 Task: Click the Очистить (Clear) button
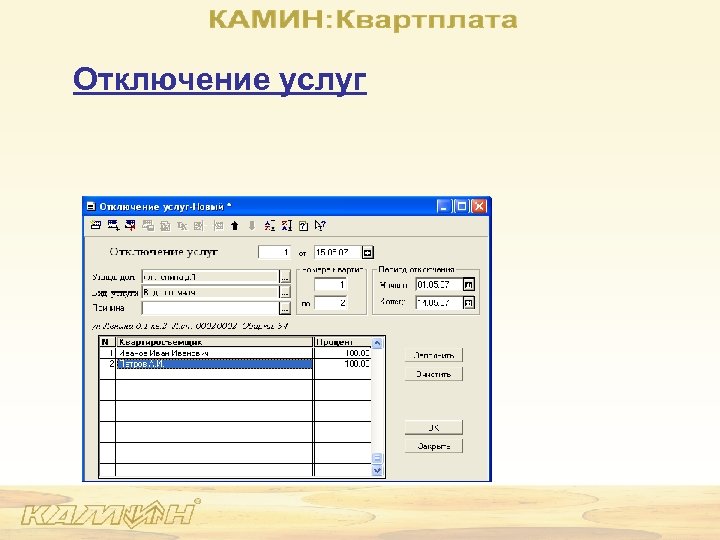pos(433,374)
